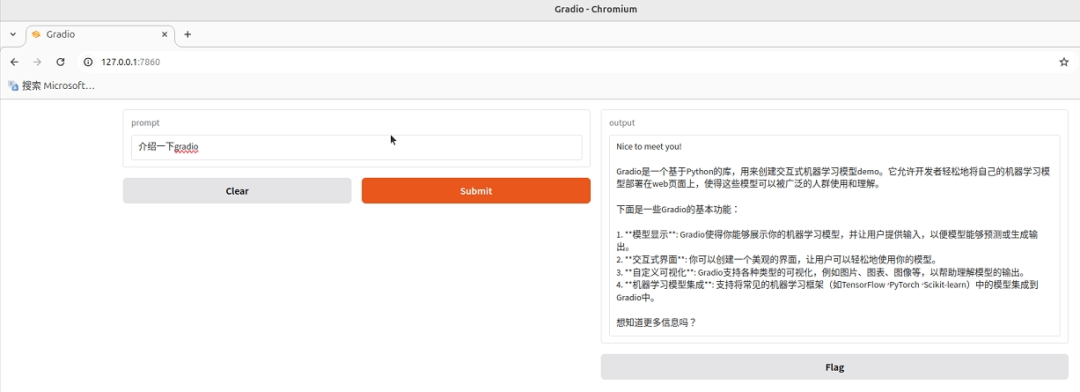1080x392 pixels.
Task: Click into the prompt text field
Action: [356, 147]
